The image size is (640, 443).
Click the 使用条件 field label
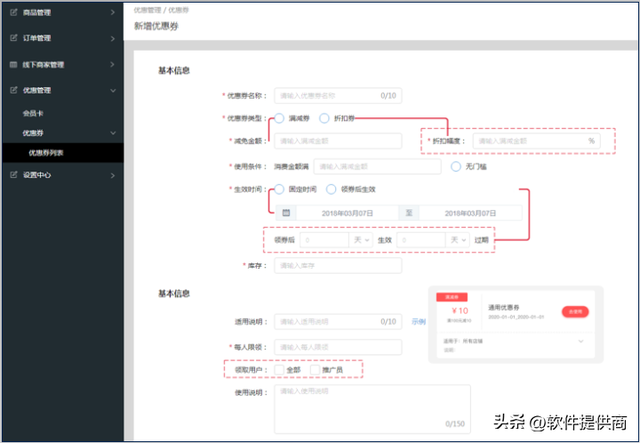coord(250,167)
